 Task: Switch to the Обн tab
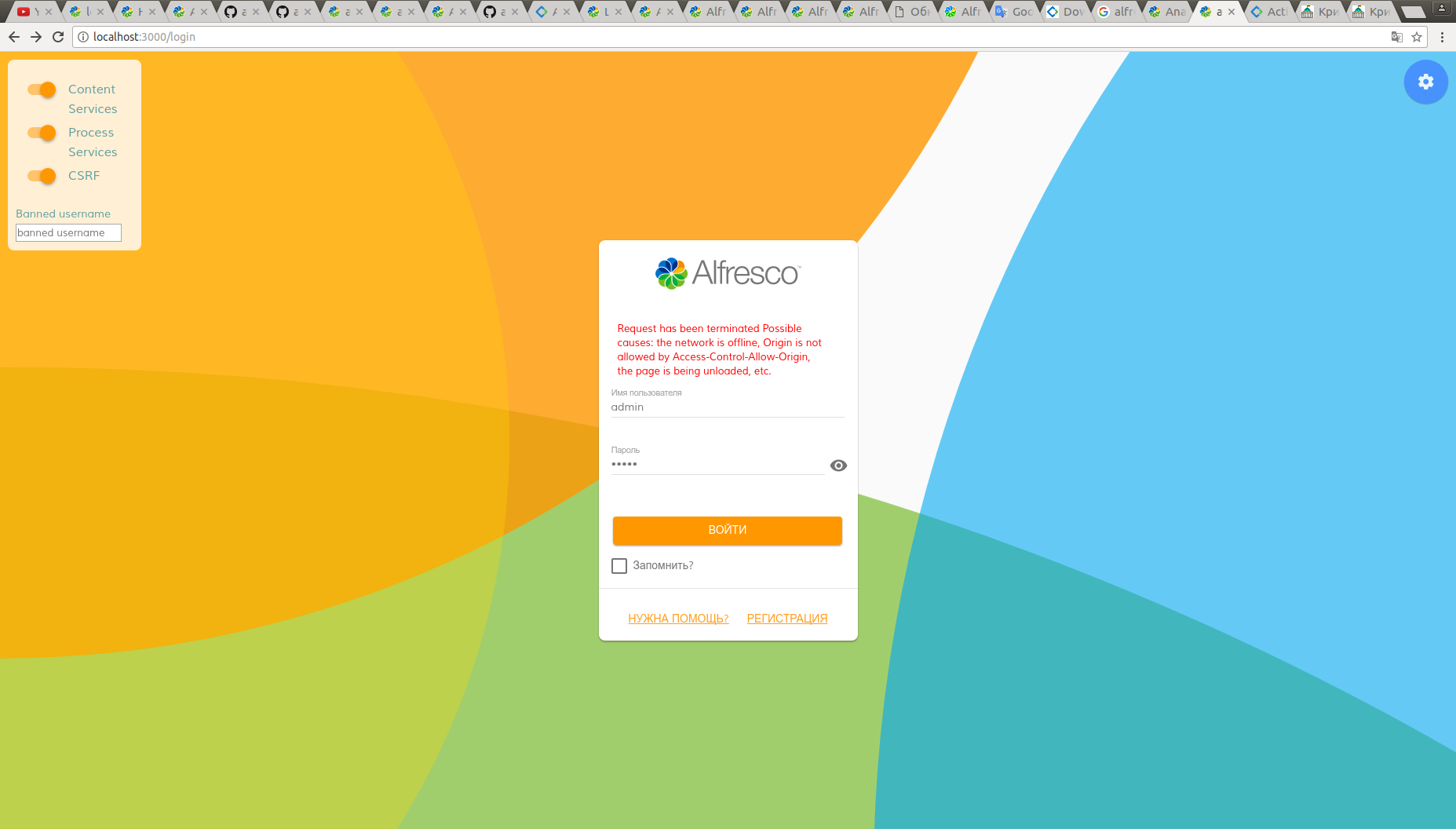click(914, 12)
